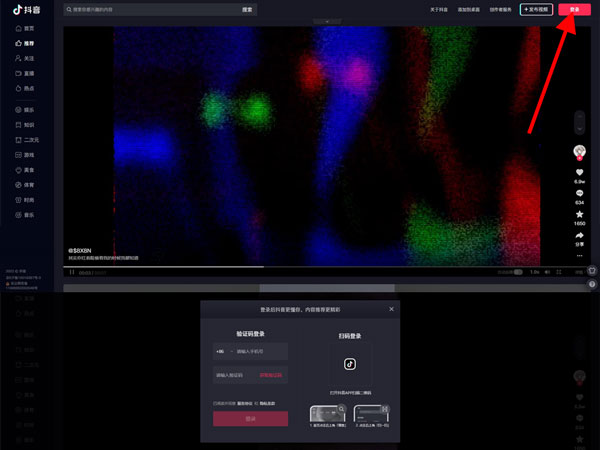Click the 发布视频 button

[x=537, y=9]
